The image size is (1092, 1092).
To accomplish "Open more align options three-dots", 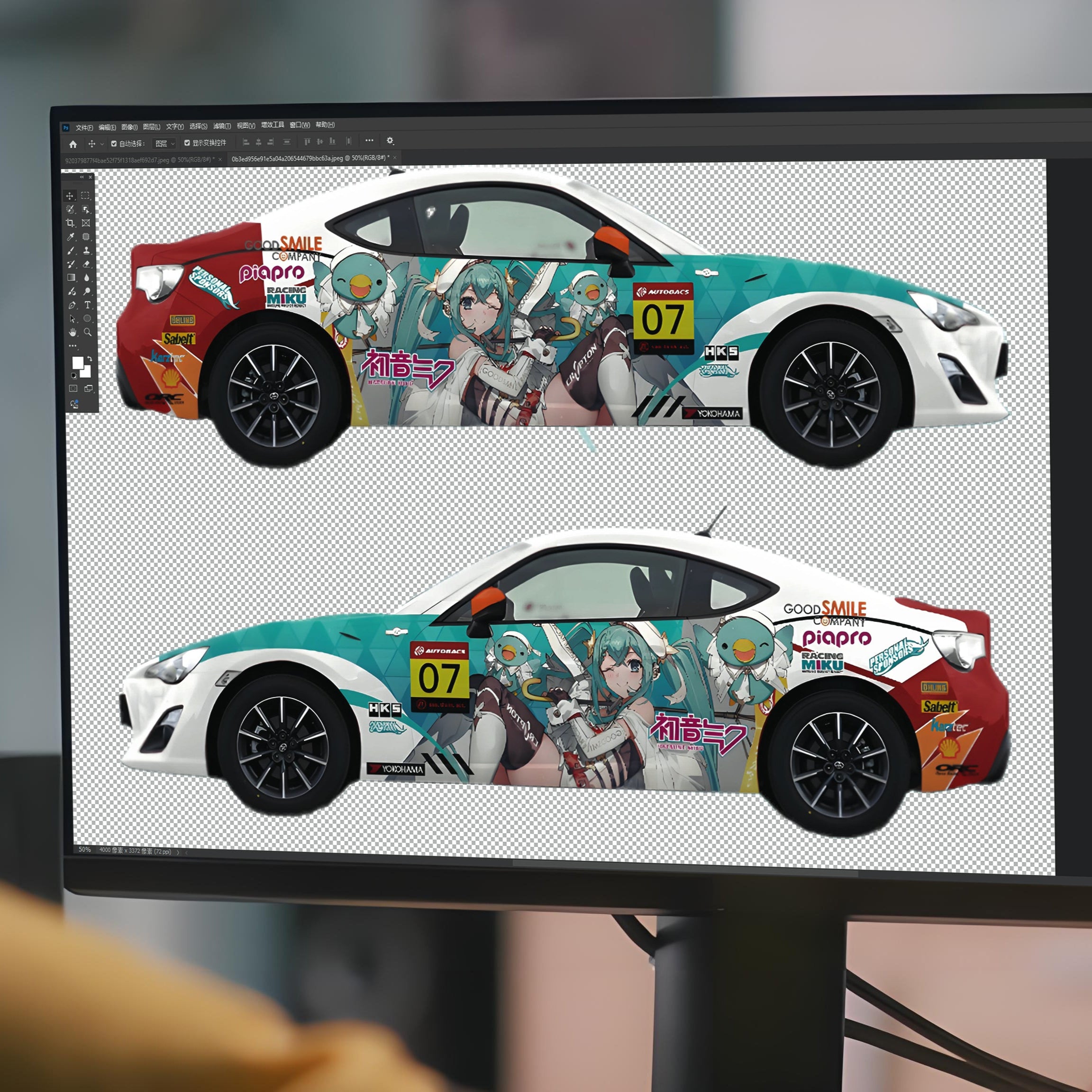I will (370, 141).
